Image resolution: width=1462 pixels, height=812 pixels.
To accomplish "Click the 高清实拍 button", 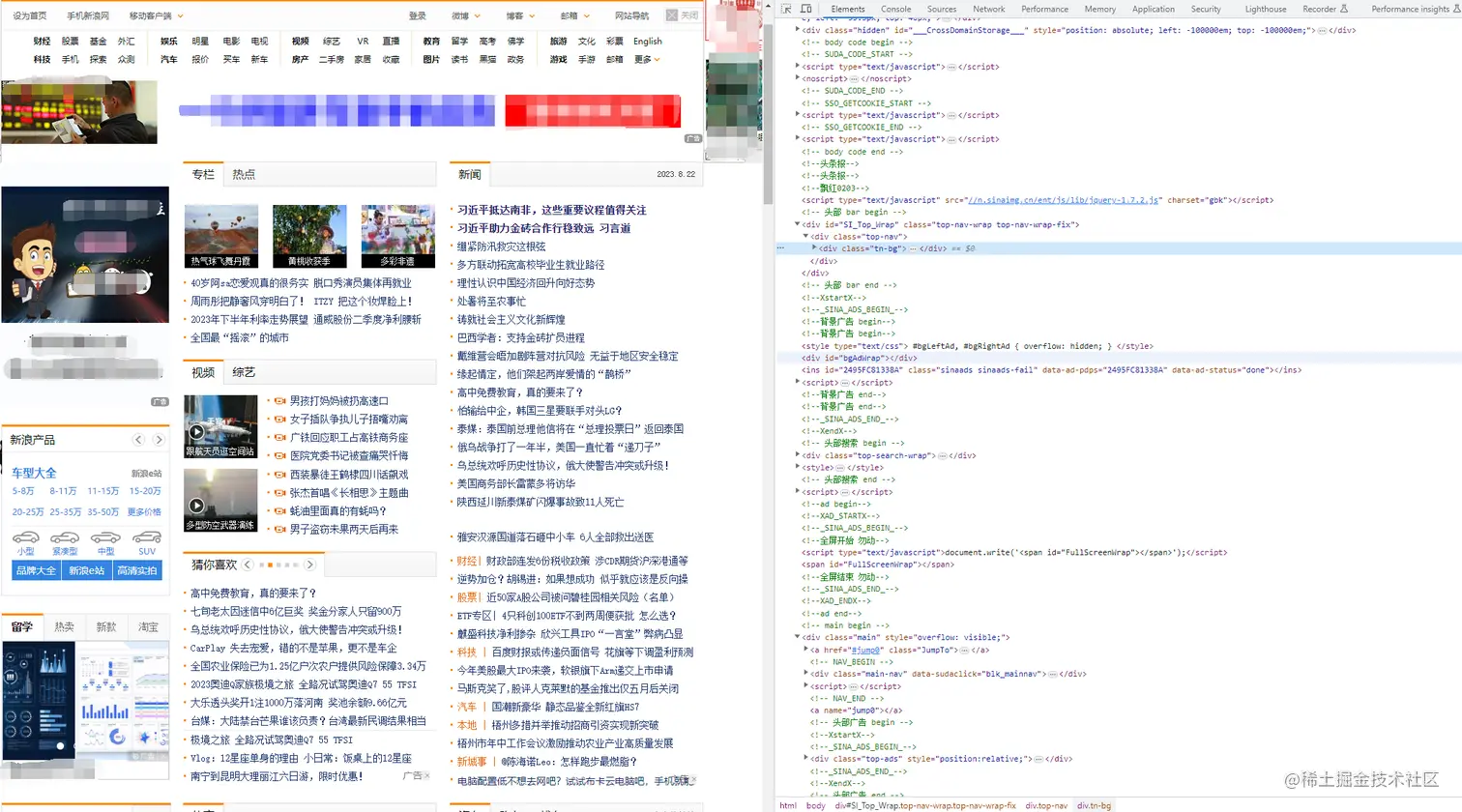I will coord(136,570).
